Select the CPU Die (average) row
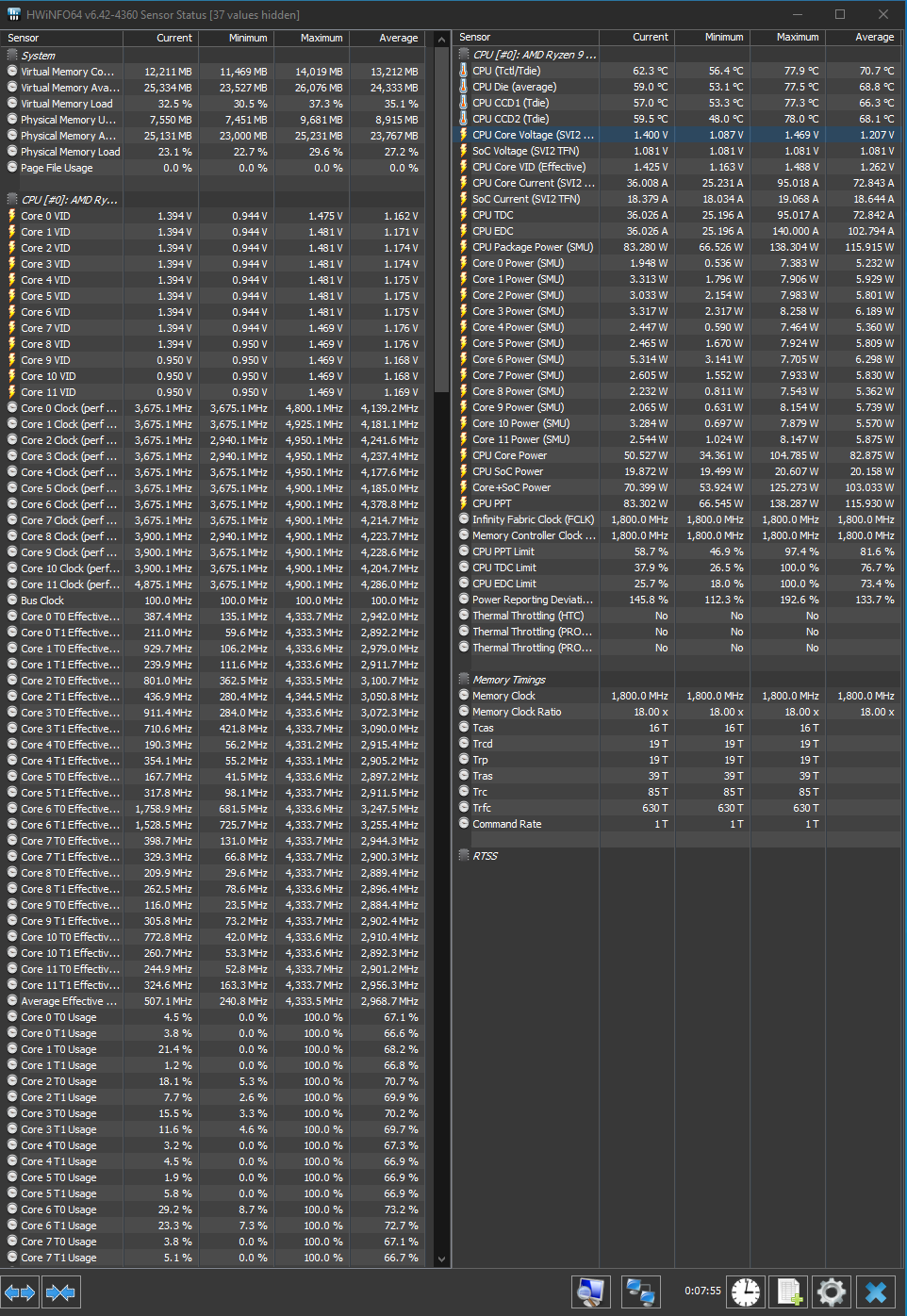 [x=677, y=86]
